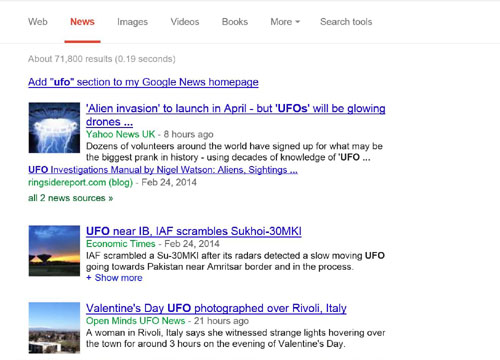
Task: Open the 'Alien invasion' to launch in April article
Action: (236, 115)
